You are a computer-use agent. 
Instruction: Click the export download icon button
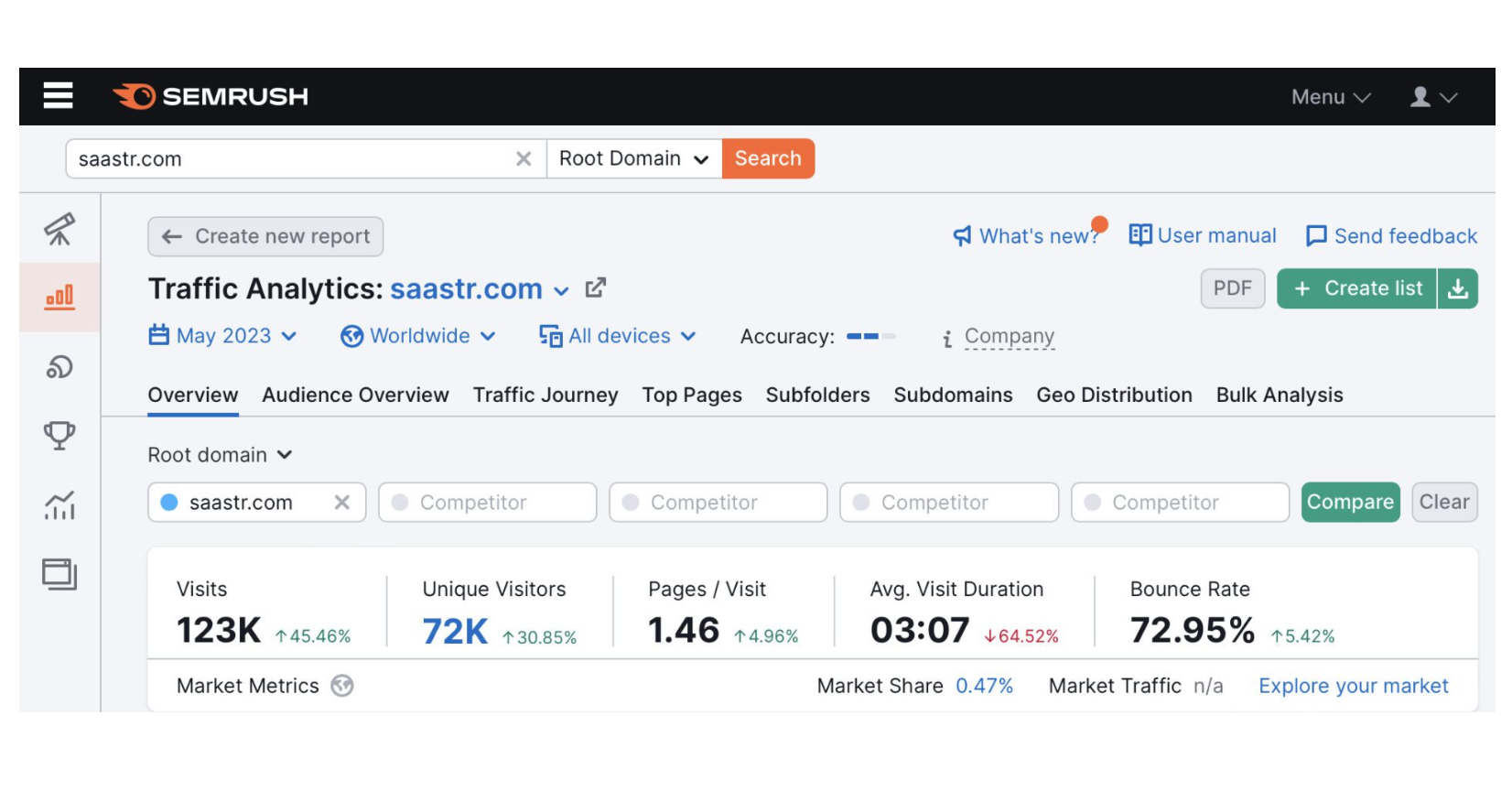click(1458, 289)
